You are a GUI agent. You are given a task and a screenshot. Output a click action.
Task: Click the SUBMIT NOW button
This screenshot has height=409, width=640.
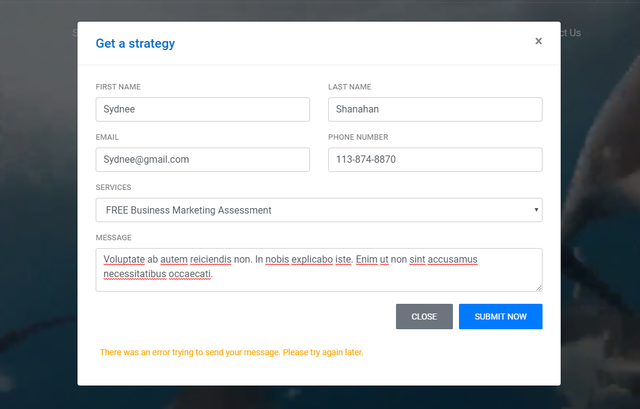(500, 316)
